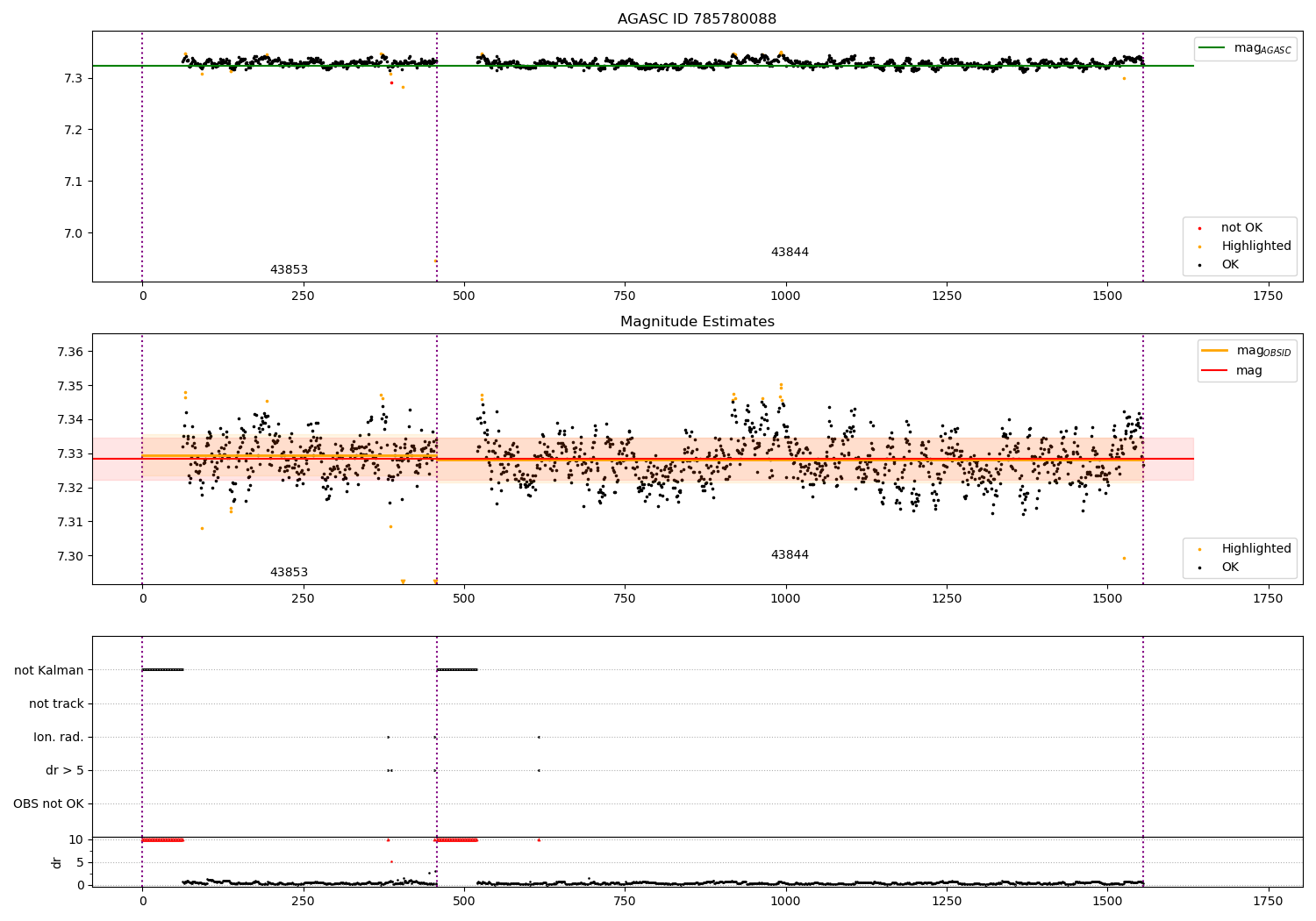Click y-axis tick 7.31 in middle plot
The height and width of the screenshot is (921, 1316).
tap(70, 523)
